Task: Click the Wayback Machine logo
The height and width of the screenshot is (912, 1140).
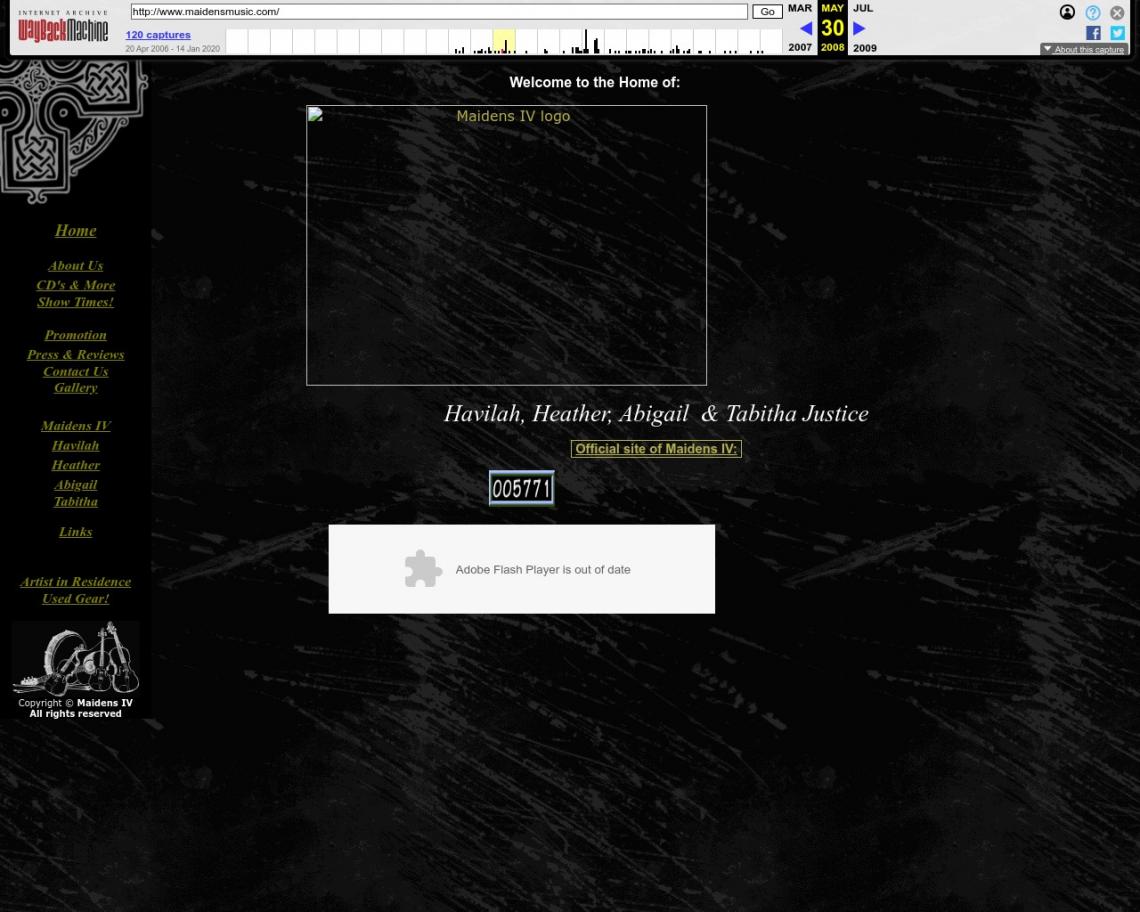Action: pyautogui.click(x=63, y=26)
